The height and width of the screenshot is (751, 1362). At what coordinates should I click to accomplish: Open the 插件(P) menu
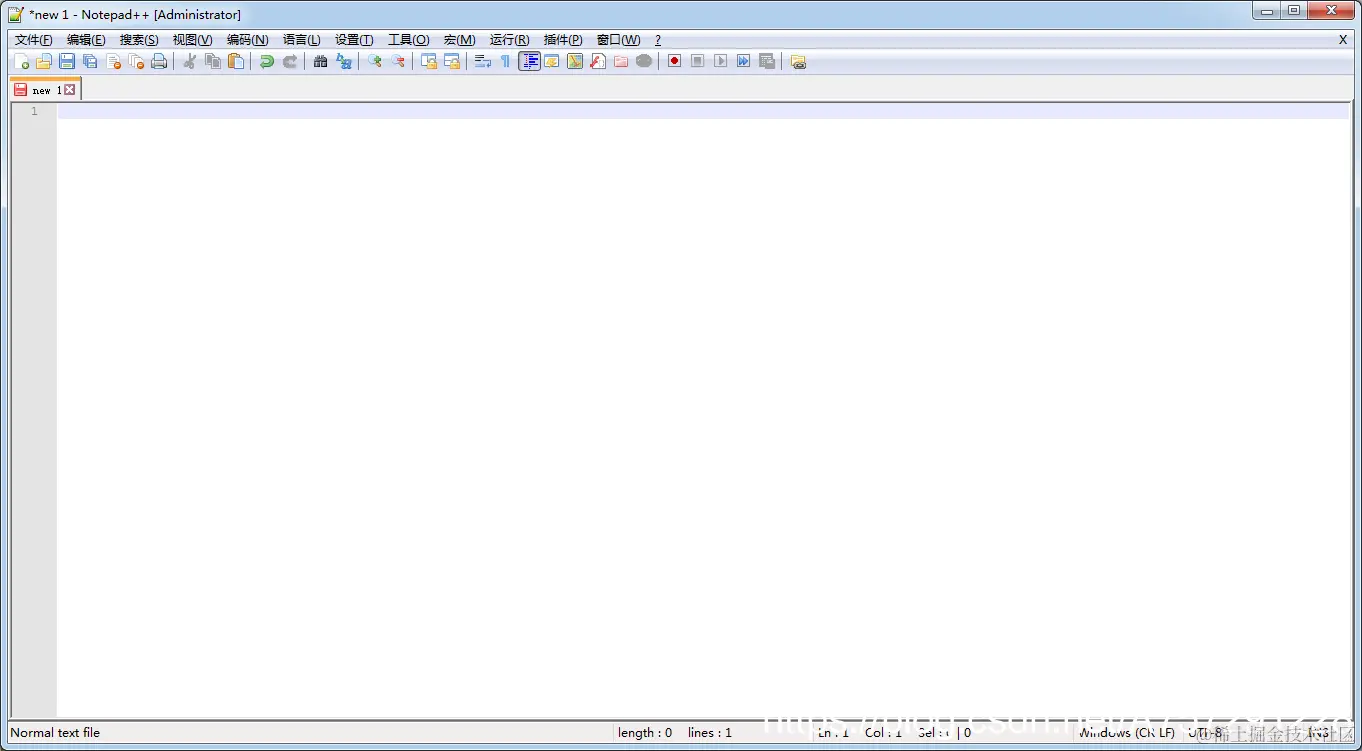pos(563,40)
